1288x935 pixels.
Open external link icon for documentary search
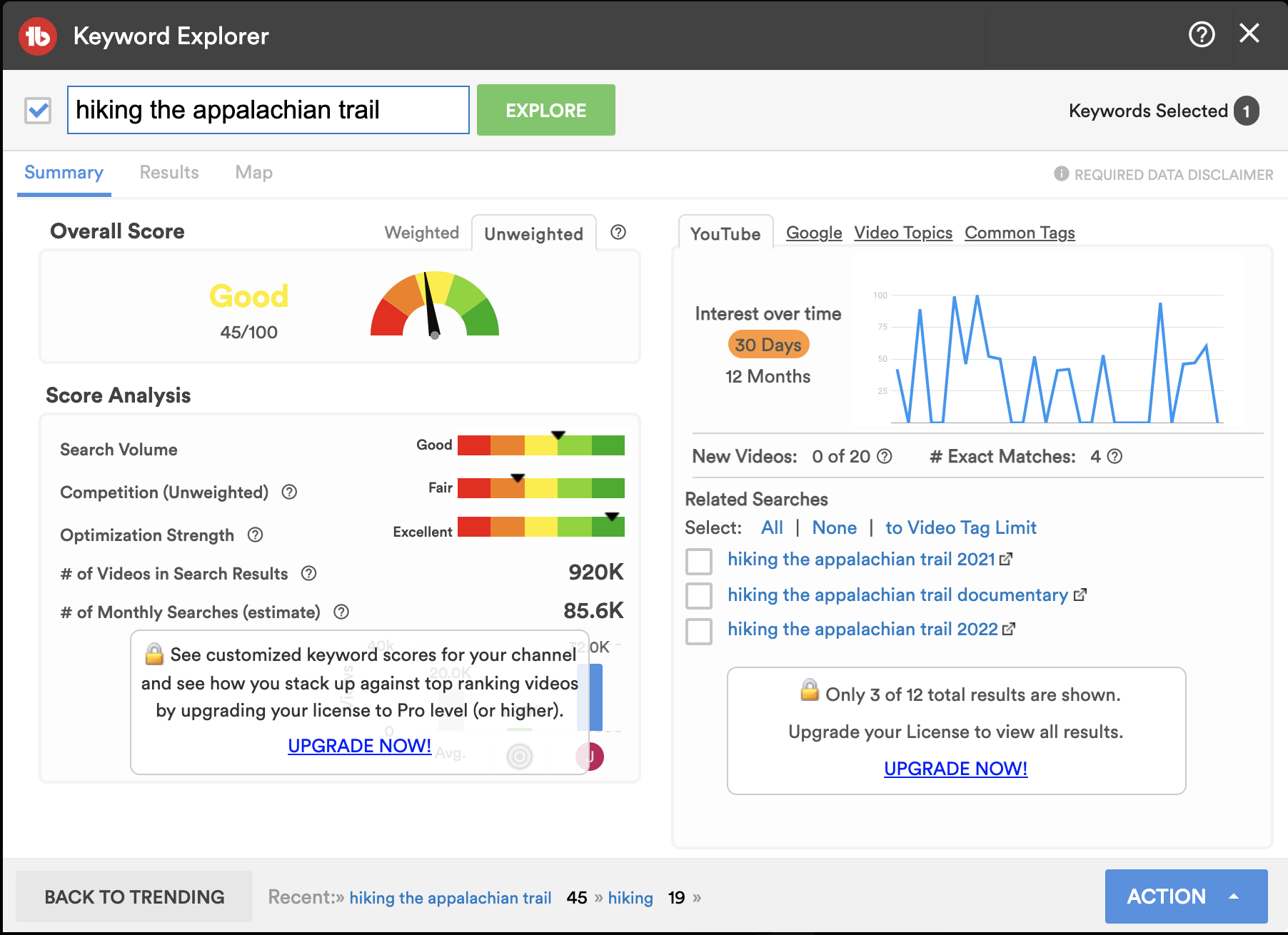pyautogui.click(x=1080, y=595)
